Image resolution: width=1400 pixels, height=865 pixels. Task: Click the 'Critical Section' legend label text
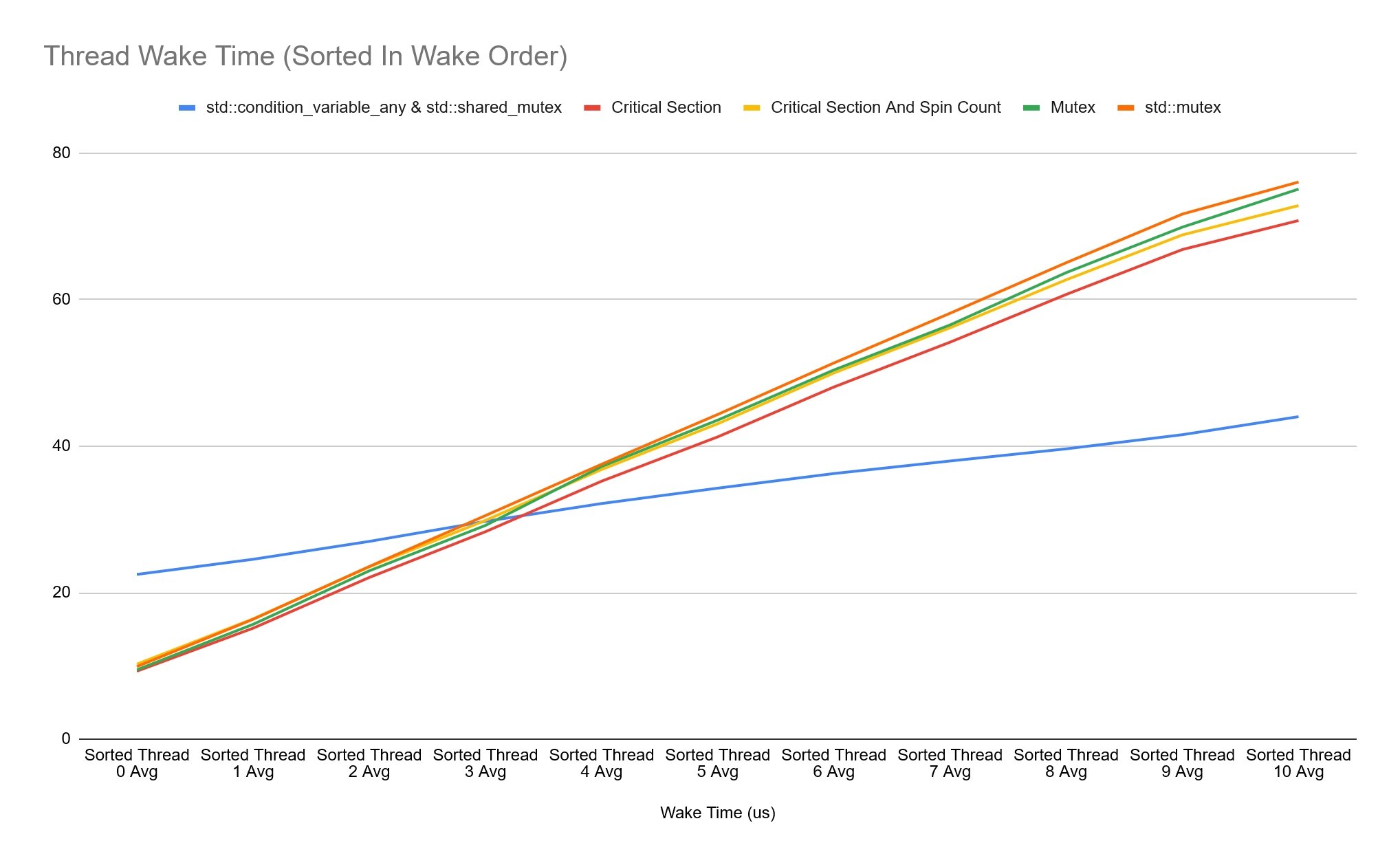tap(666, 108)
